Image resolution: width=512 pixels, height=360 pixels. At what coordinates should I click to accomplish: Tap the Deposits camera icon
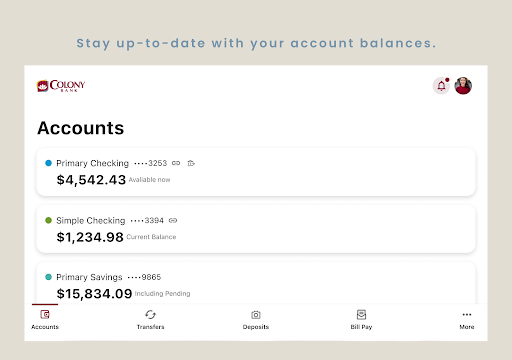click(x=256, y=315)
